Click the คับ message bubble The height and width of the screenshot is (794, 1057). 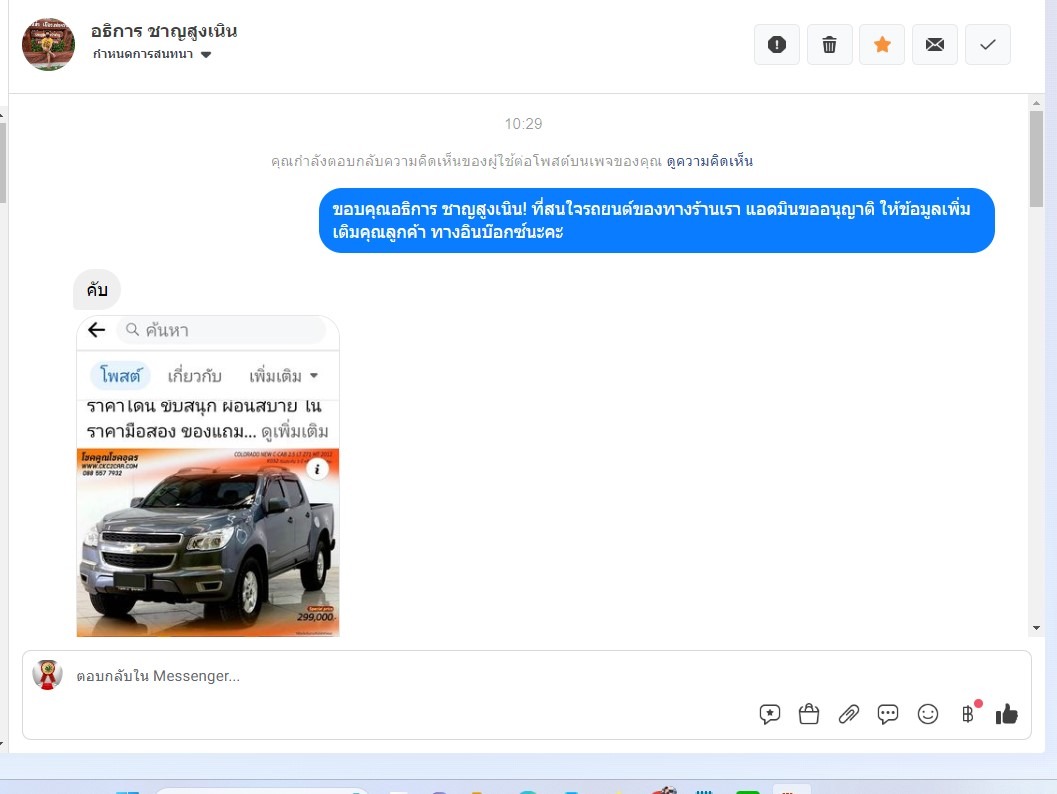click(x=96, y=290)
